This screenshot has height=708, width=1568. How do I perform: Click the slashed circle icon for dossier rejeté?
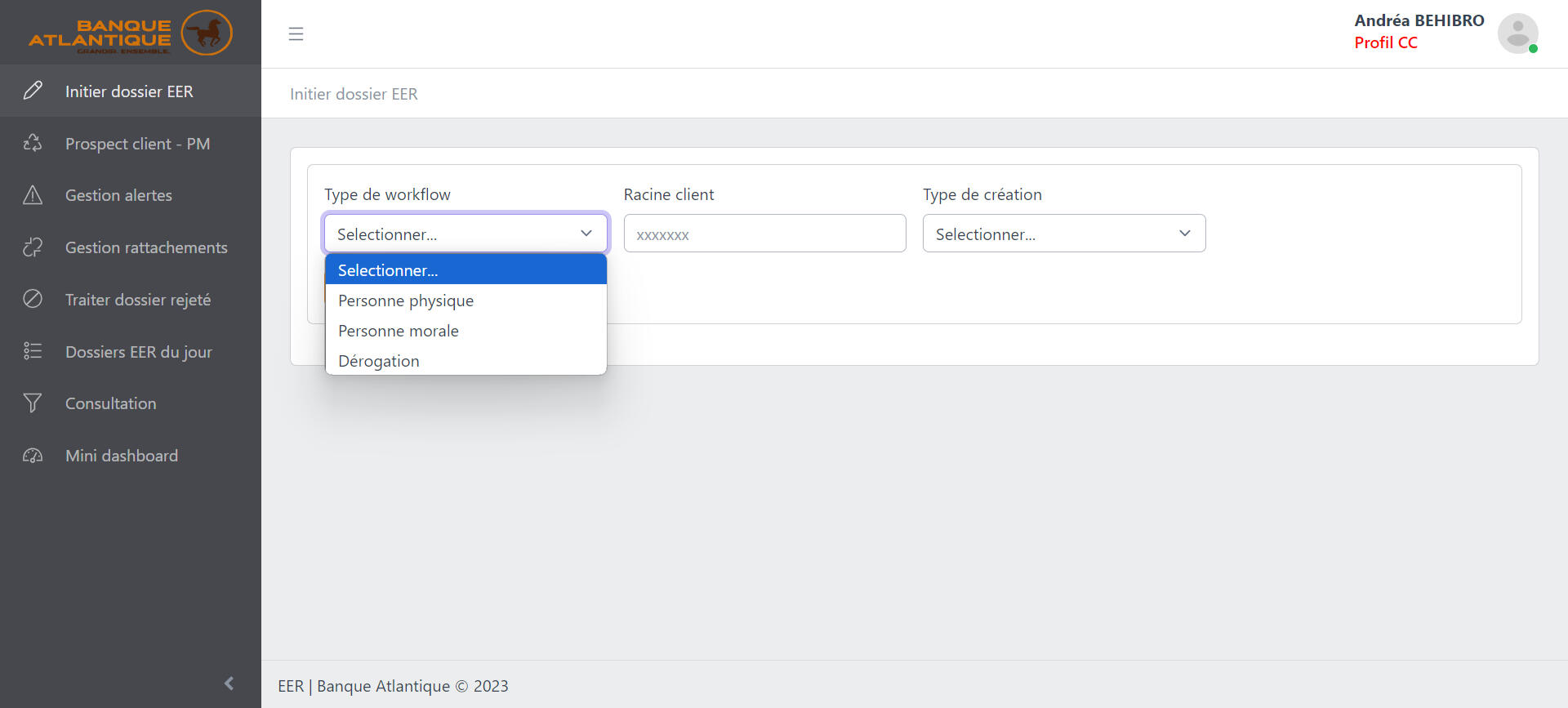coord(33,299)
